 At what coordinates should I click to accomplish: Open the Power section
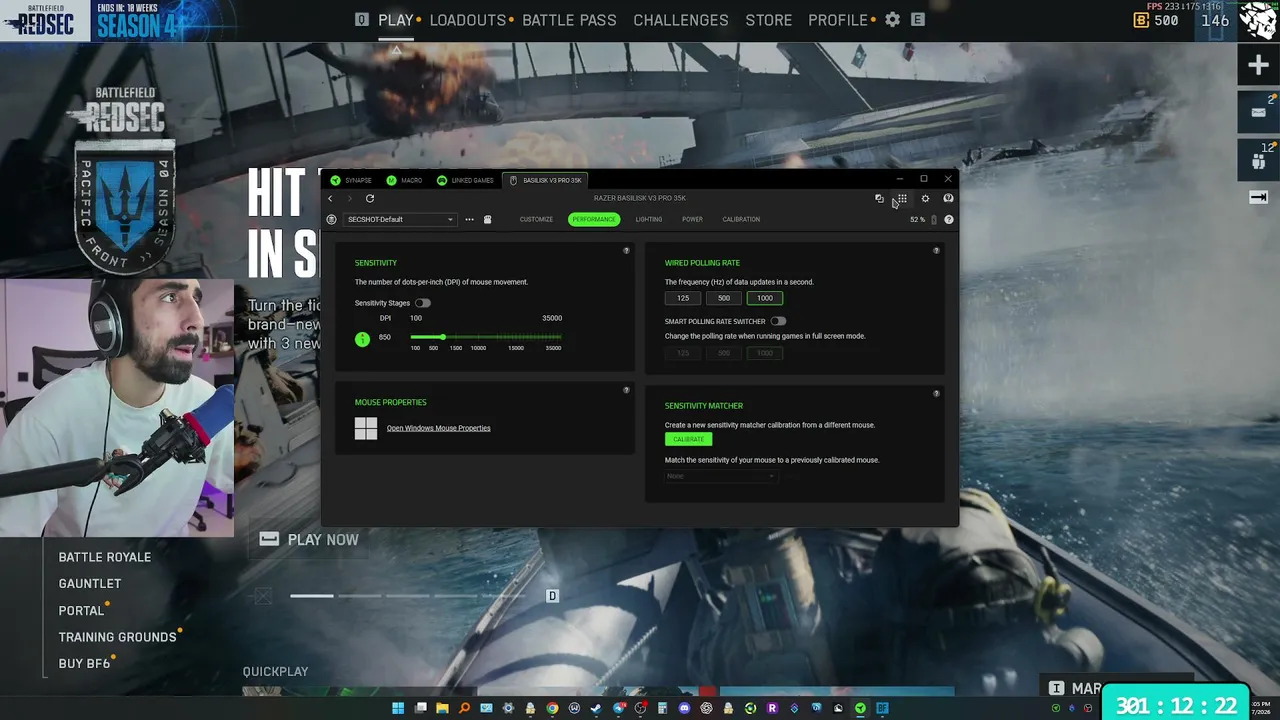pyautogui.click(x=692, y=219)
